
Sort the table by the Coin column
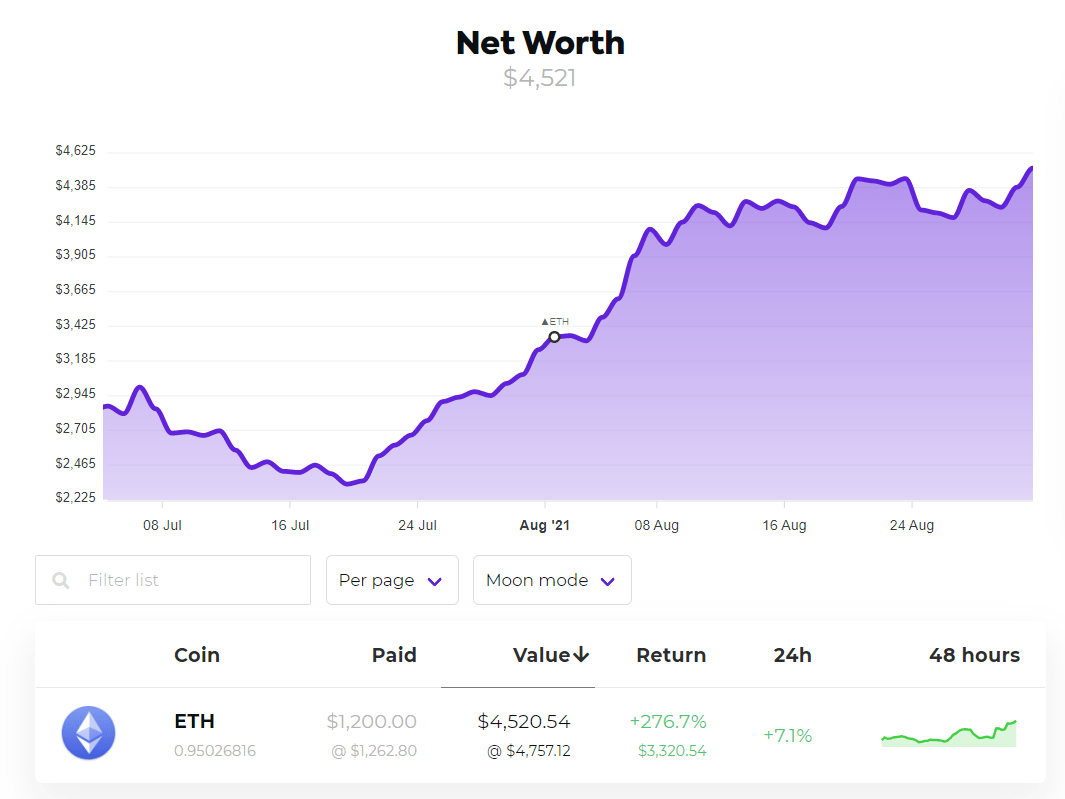(197, 654)
